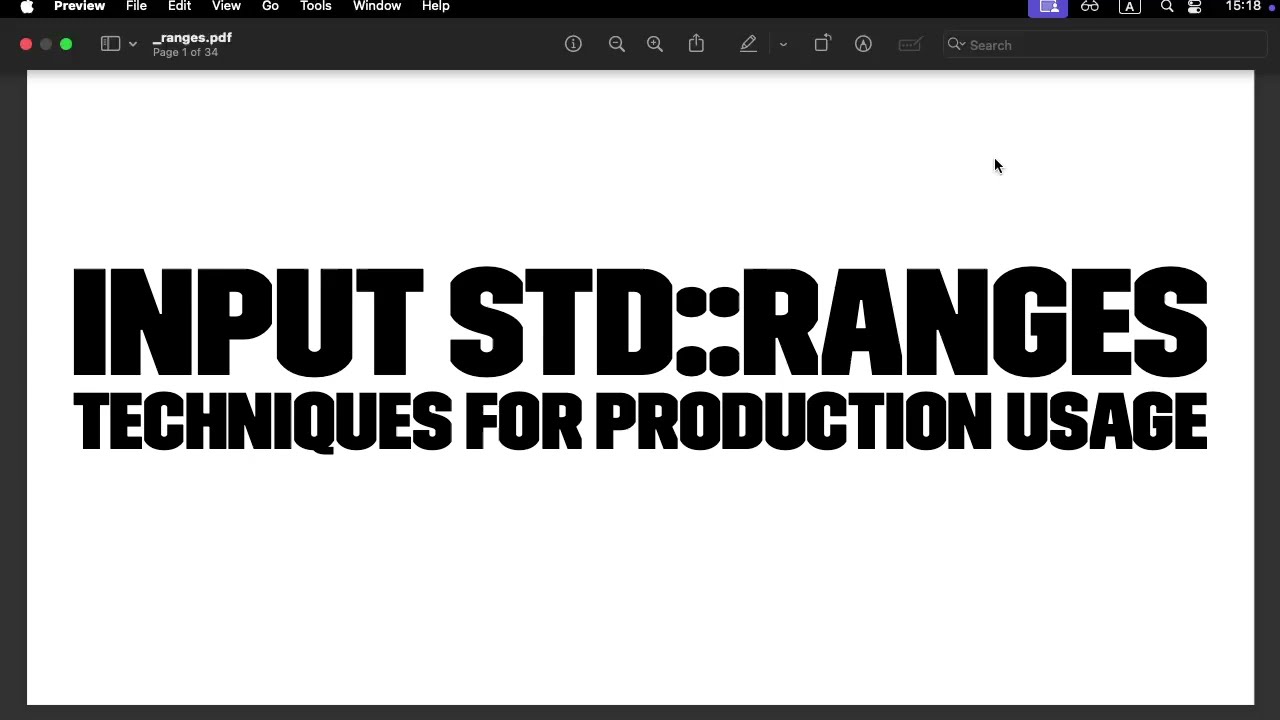1280x720 pixels.
Task: Toggle the sidebar view button
Action: tap(111, 44)
